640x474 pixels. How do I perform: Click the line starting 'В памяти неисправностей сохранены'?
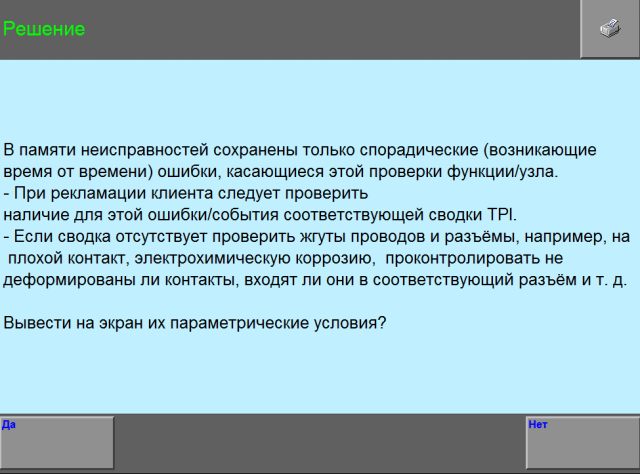[x=300, y=150]
